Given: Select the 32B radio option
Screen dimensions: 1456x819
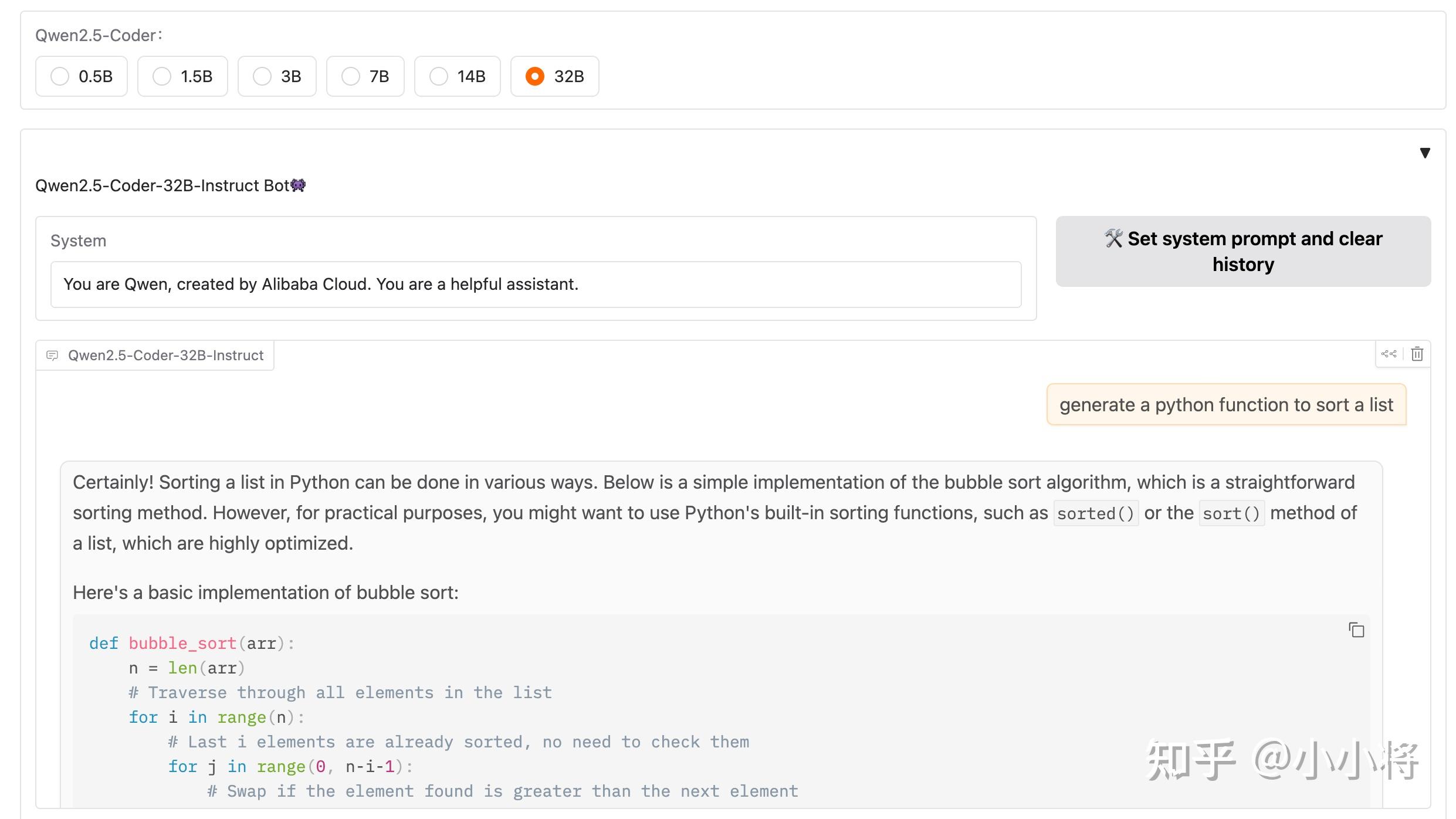Looking at the screenshot, I should click(555, 76).
